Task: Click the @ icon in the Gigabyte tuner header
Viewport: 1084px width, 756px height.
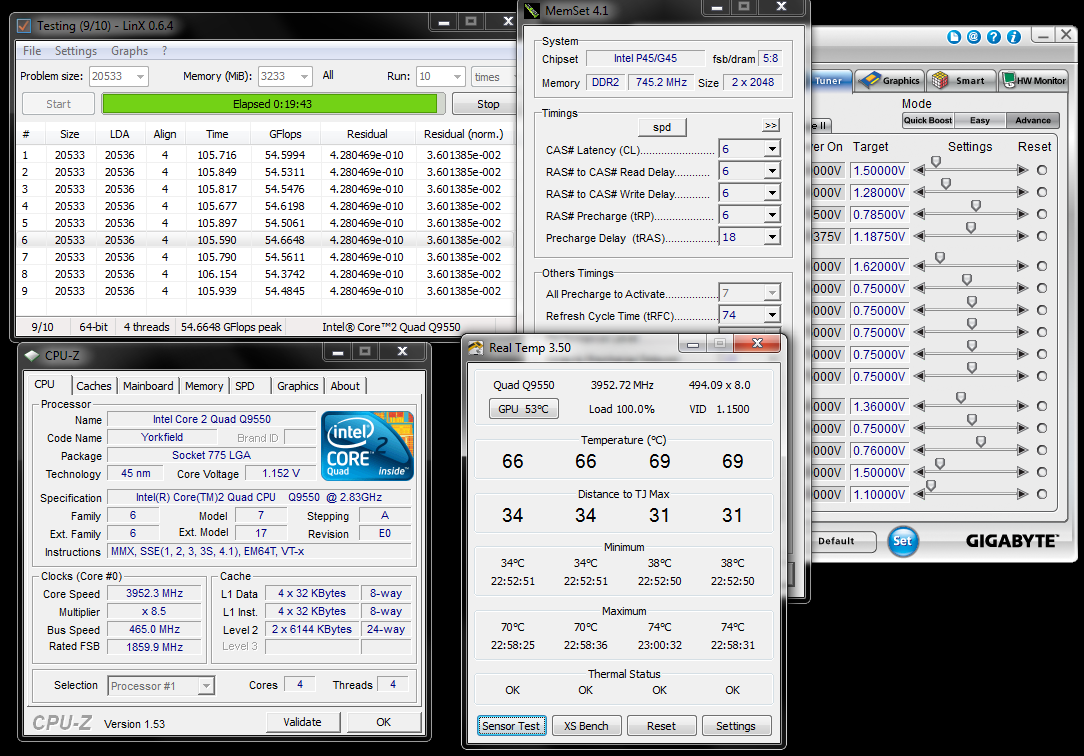Action: pos(974,37)
